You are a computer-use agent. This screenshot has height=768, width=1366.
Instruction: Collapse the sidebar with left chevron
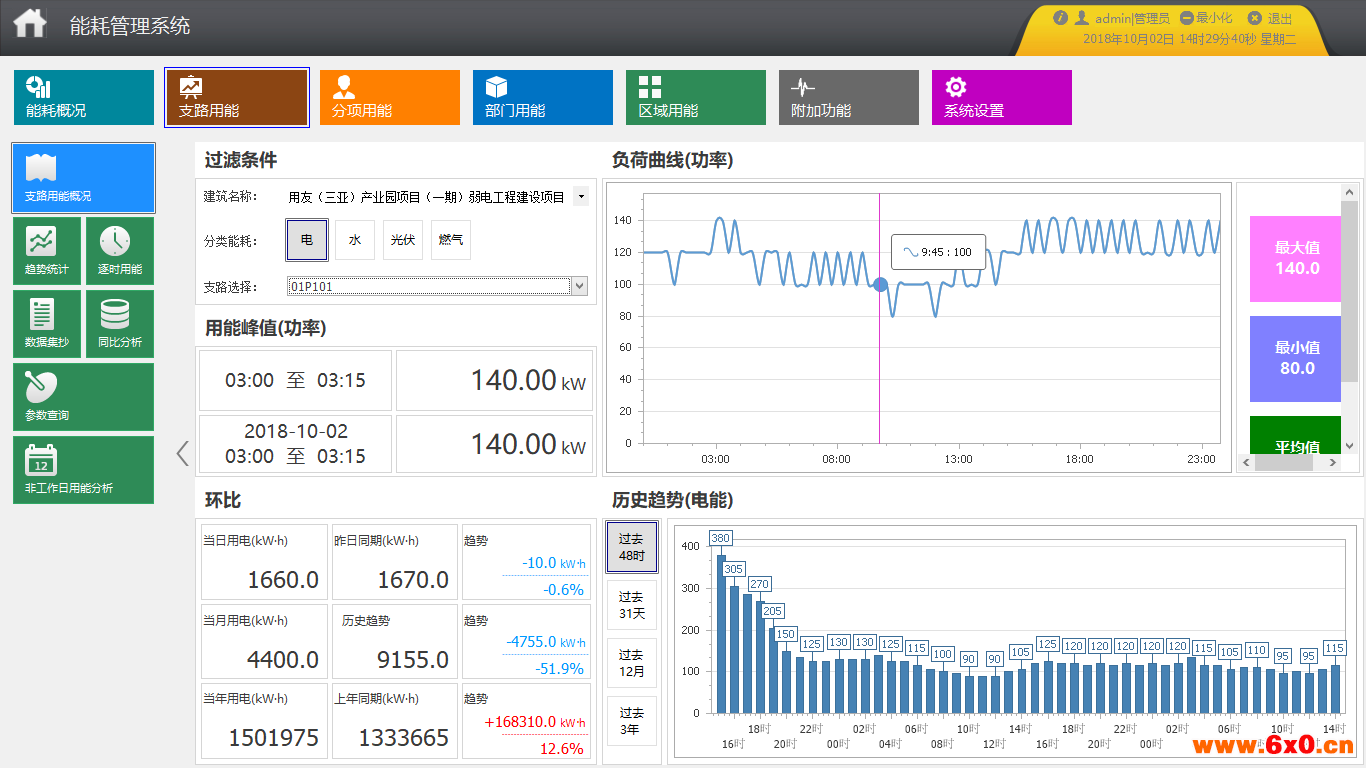182,453
